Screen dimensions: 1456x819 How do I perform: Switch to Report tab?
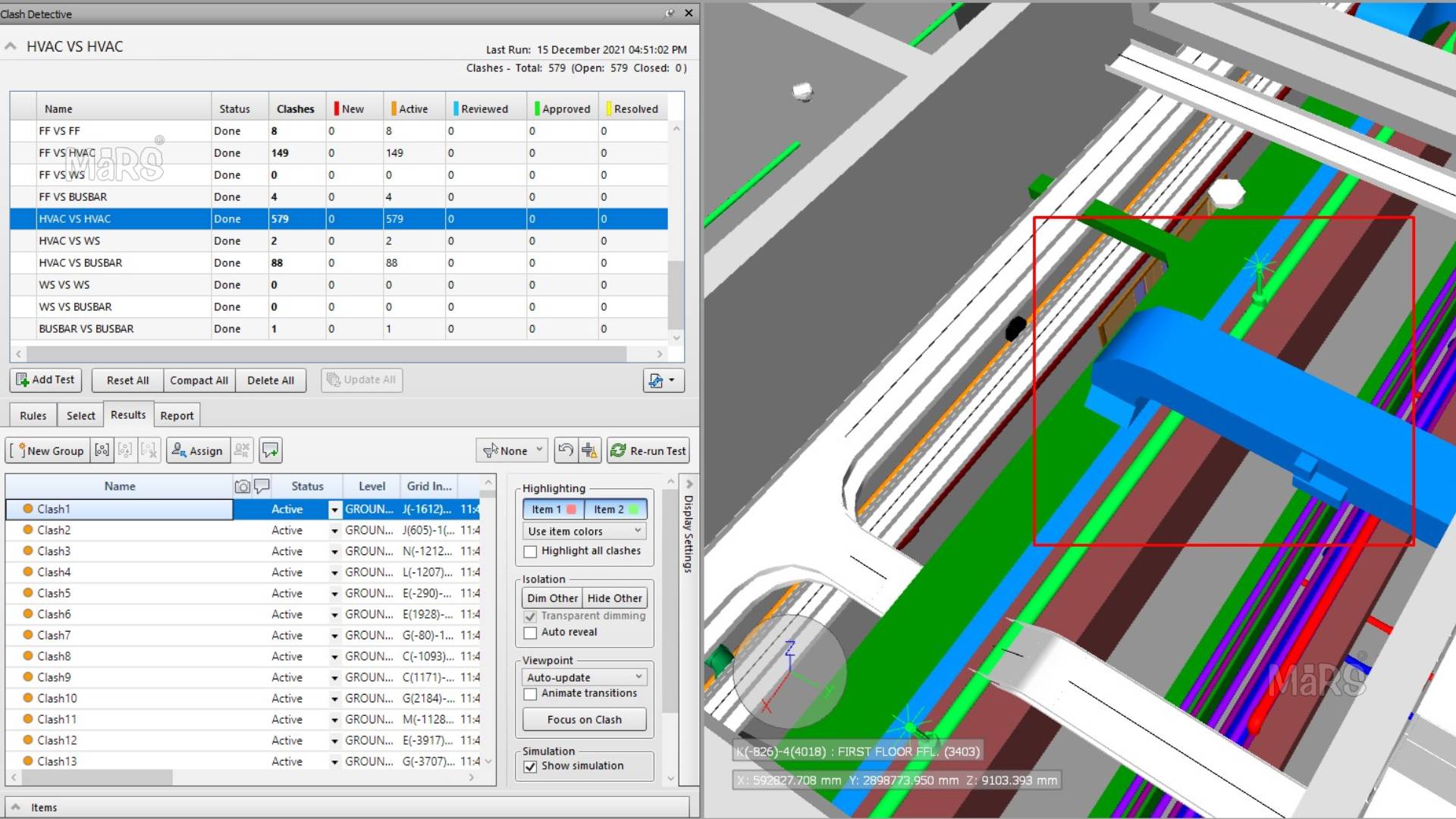pyautogui.click(x=177, y=416)
